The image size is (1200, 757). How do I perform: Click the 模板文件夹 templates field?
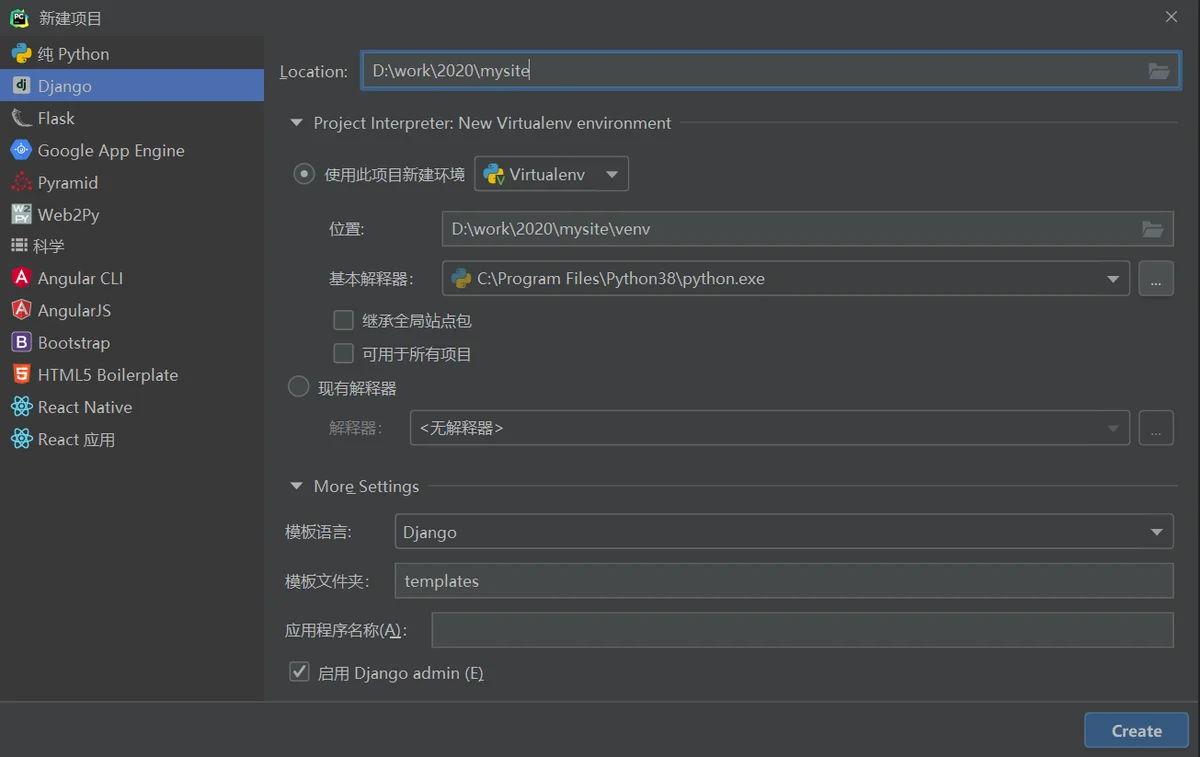point(784,581)
